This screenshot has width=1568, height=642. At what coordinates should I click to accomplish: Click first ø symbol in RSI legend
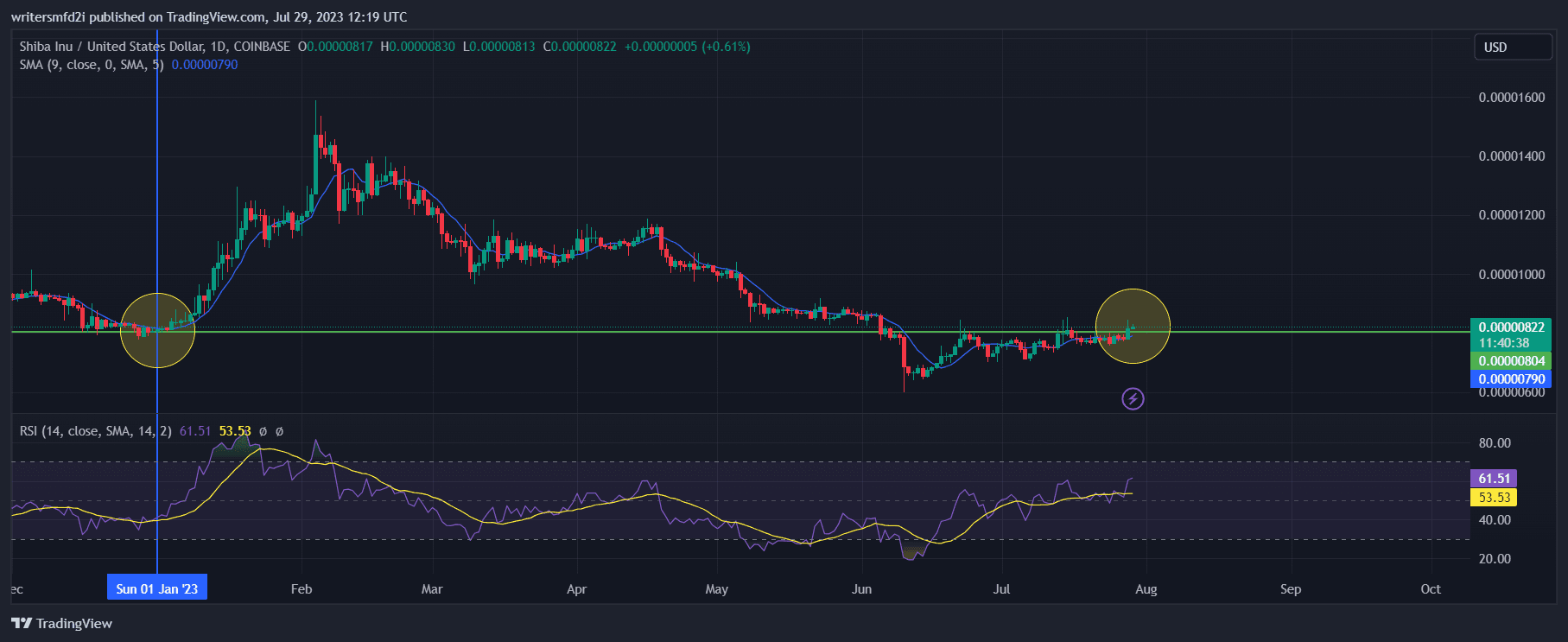pyautogui.click(x=263, y=431)
